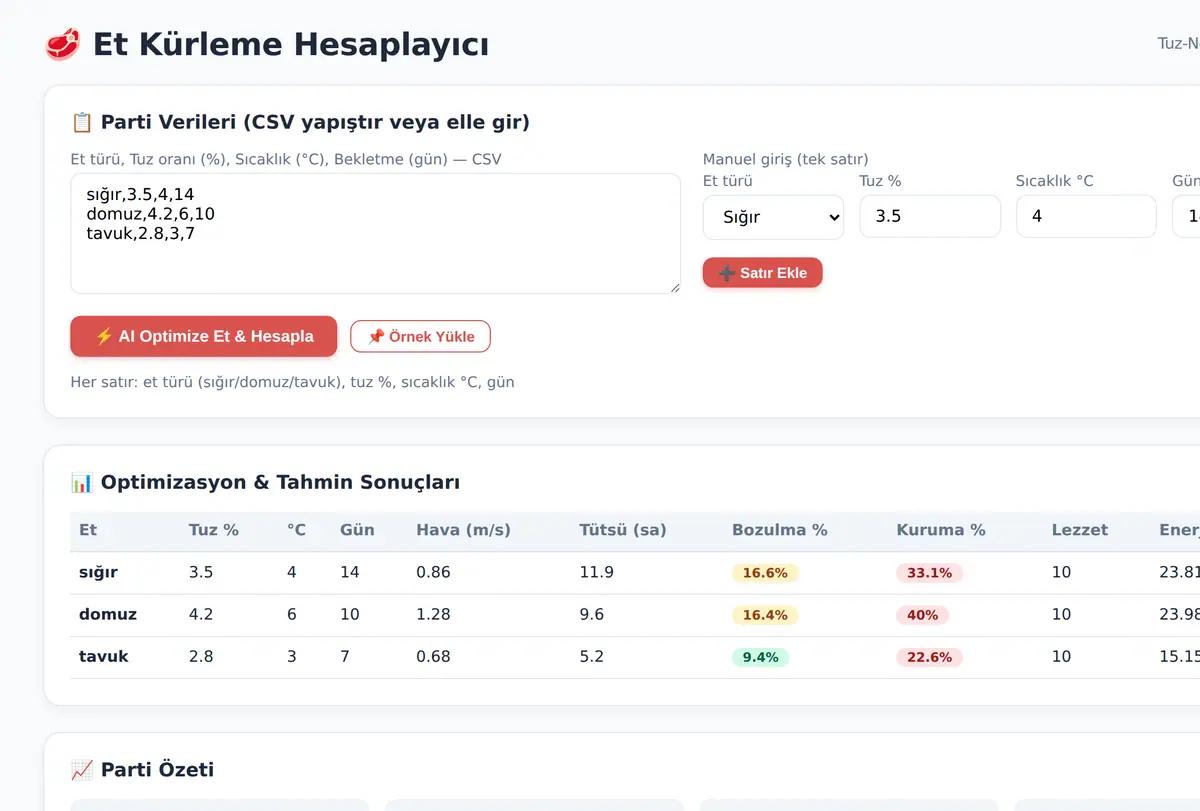Screen dimensions: 1200x811
Task: Click the Gün column header
Action: pos(357,530)
